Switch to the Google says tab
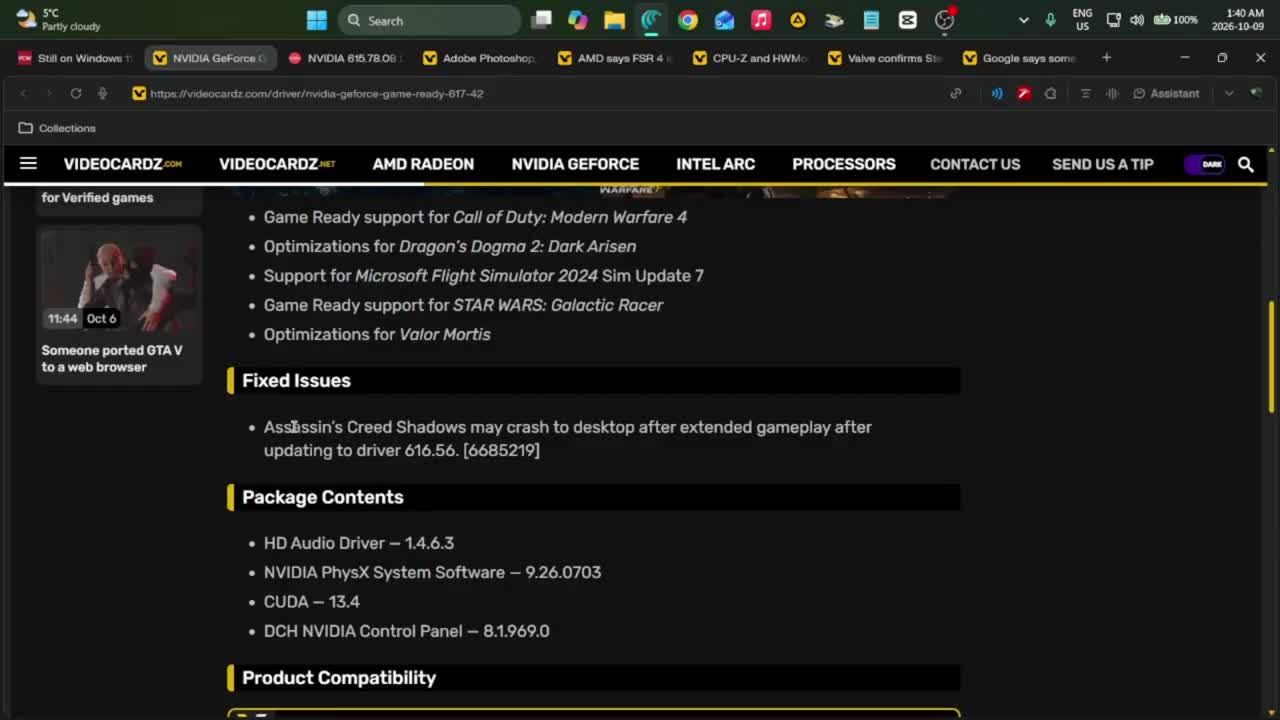Screen dimensions: 1280x720 1020,58
